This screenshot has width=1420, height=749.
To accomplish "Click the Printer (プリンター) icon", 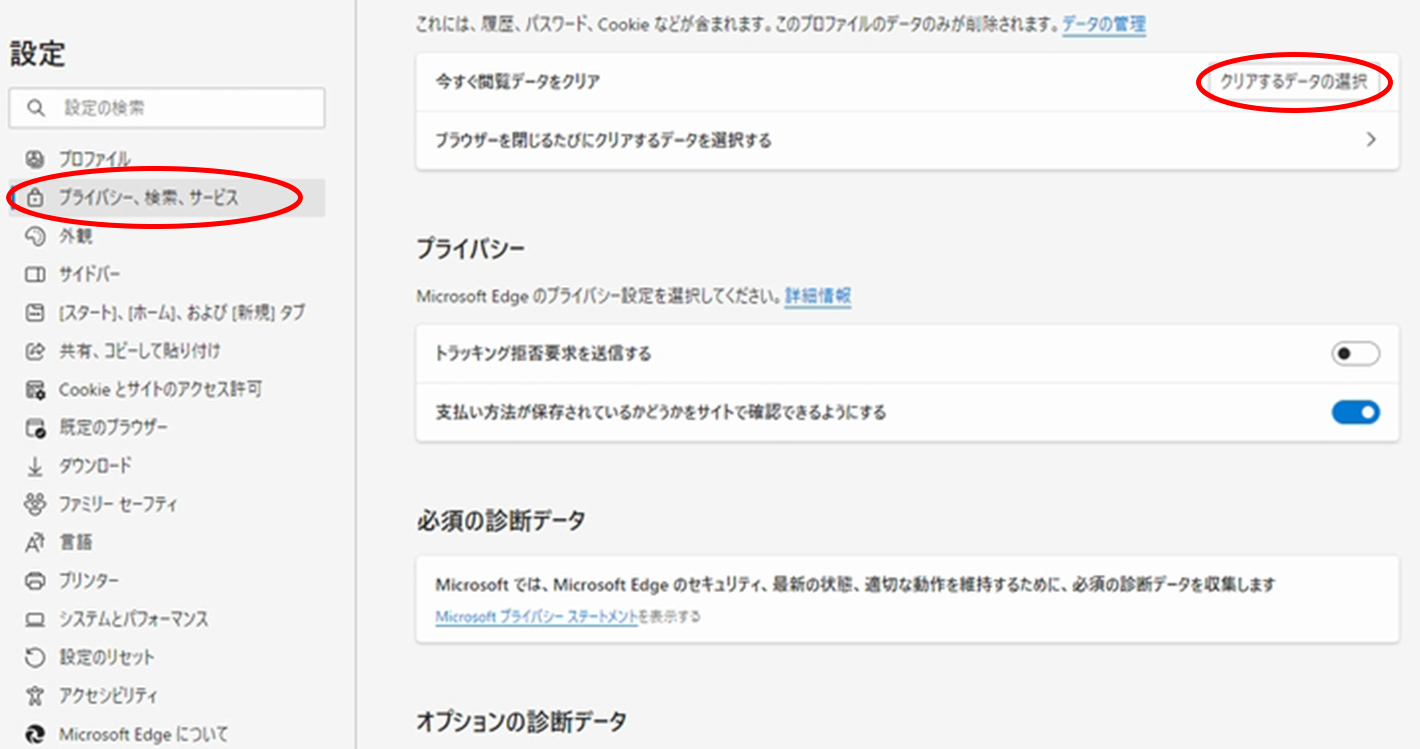I will 35,581.
